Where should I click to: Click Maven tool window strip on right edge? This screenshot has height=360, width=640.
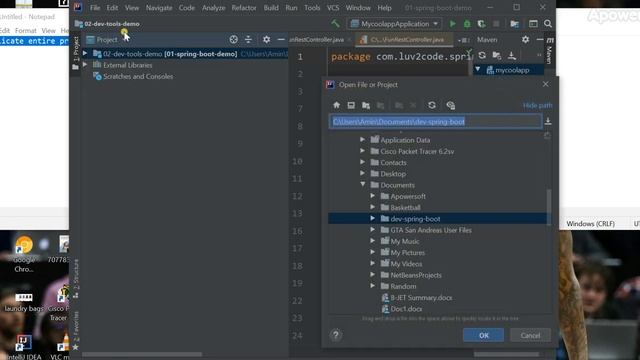[x=549, y=51]
